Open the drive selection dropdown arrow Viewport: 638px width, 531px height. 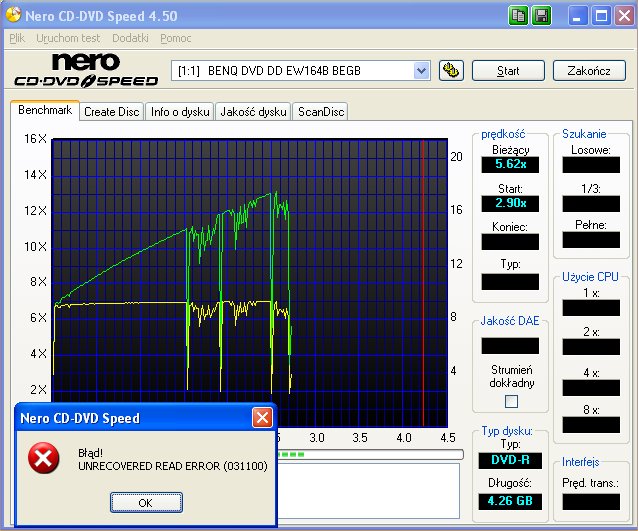pos(422,71)
